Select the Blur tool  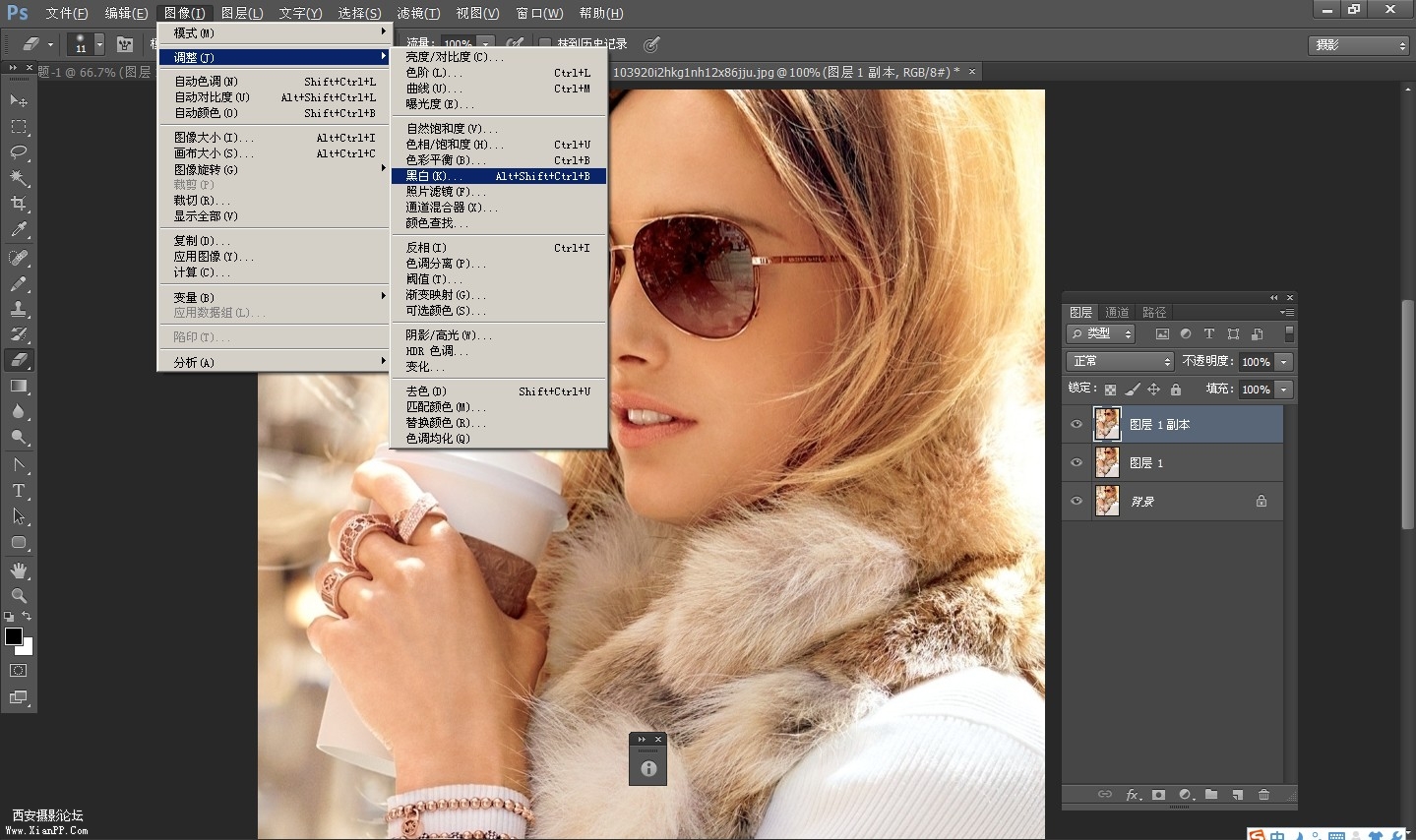click(19, 411)
